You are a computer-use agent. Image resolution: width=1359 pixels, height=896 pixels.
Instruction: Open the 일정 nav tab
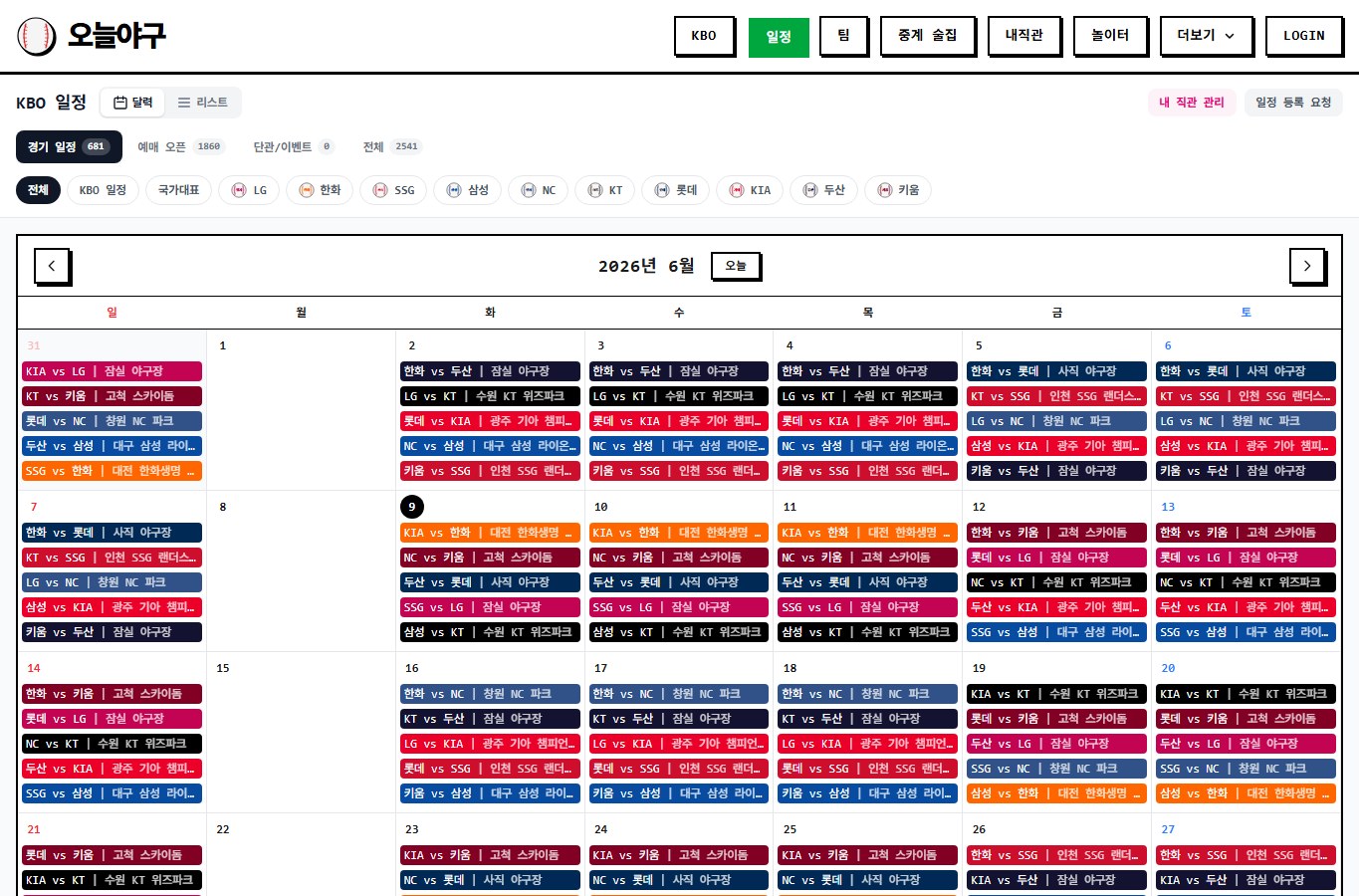pos(779,37)
